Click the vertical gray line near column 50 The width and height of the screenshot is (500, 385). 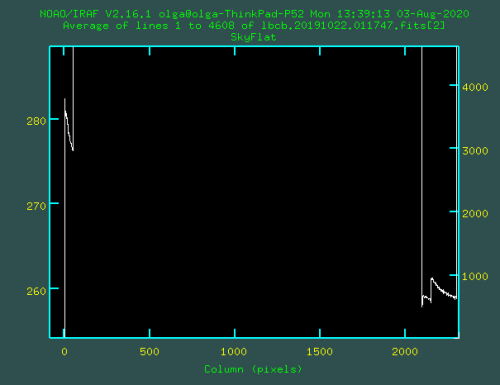[73, 97]
